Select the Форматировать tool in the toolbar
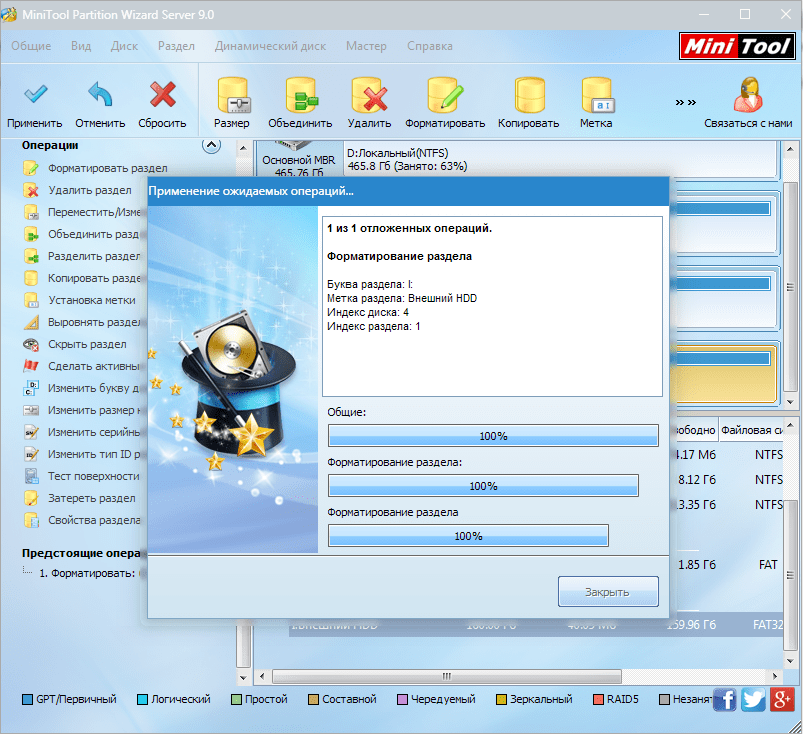 pos(443,100)
